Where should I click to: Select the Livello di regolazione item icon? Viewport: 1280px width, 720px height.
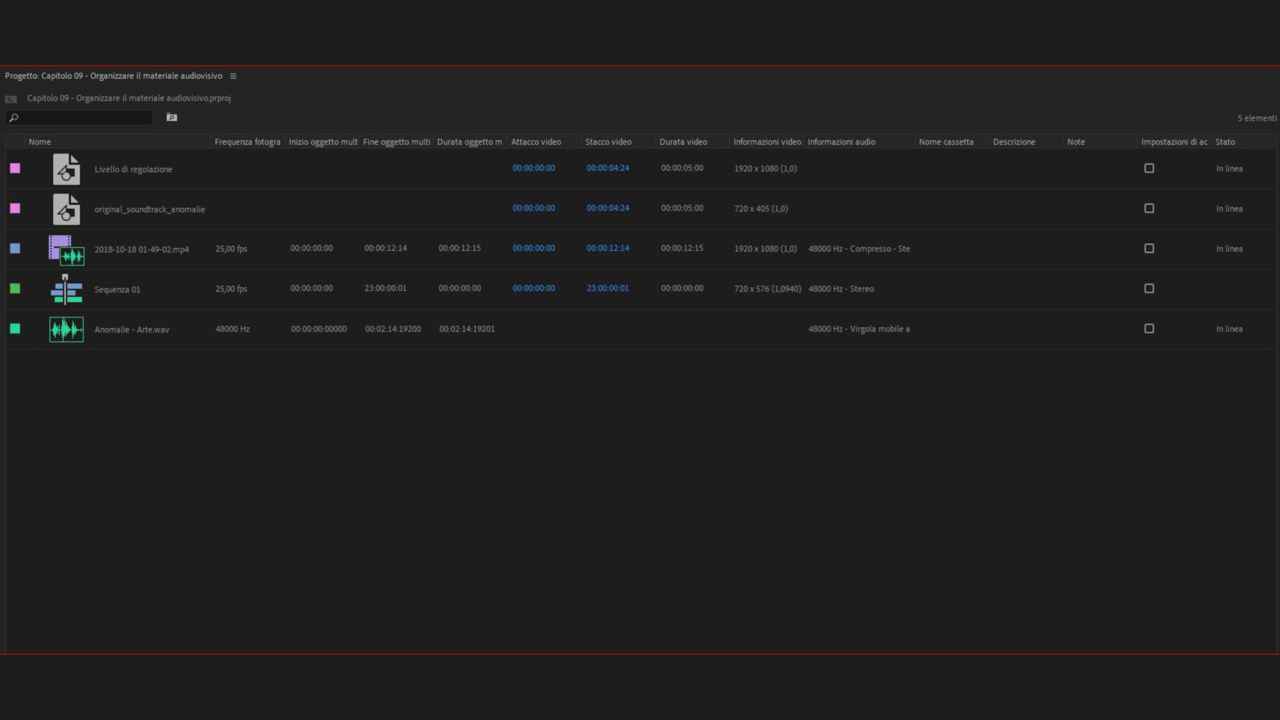pyautogui.click(x=66, y=169)
